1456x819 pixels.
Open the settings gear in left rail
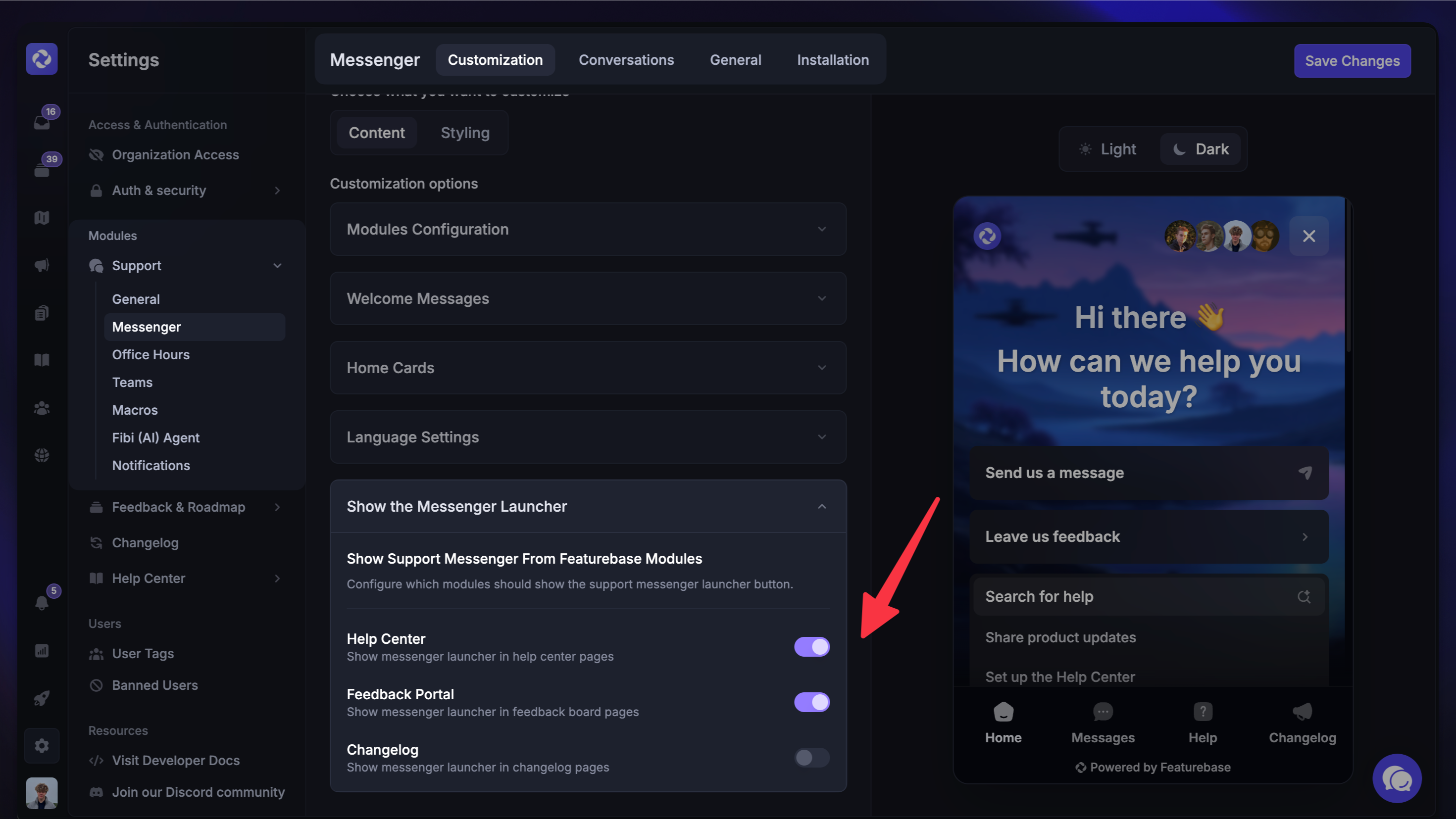[x=42, y=746]
